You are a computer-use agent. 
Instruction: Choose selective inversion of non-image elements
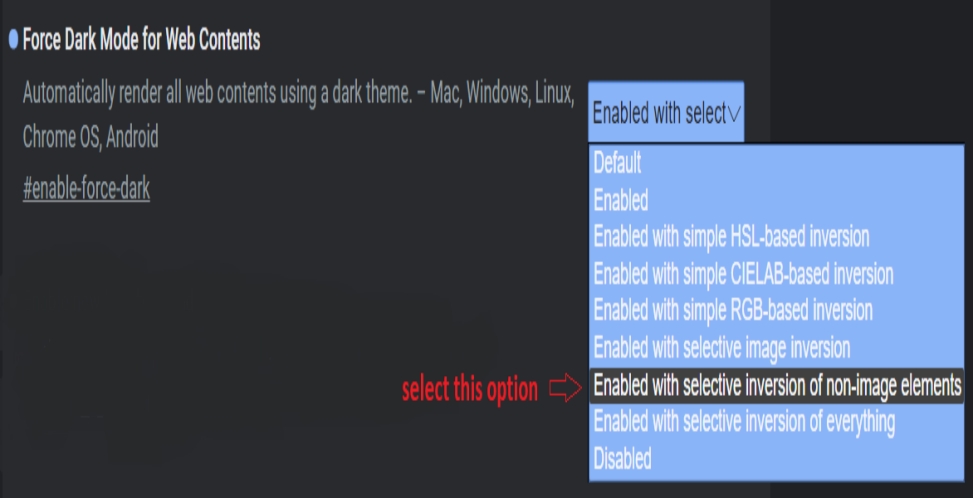tap(776, 386)
